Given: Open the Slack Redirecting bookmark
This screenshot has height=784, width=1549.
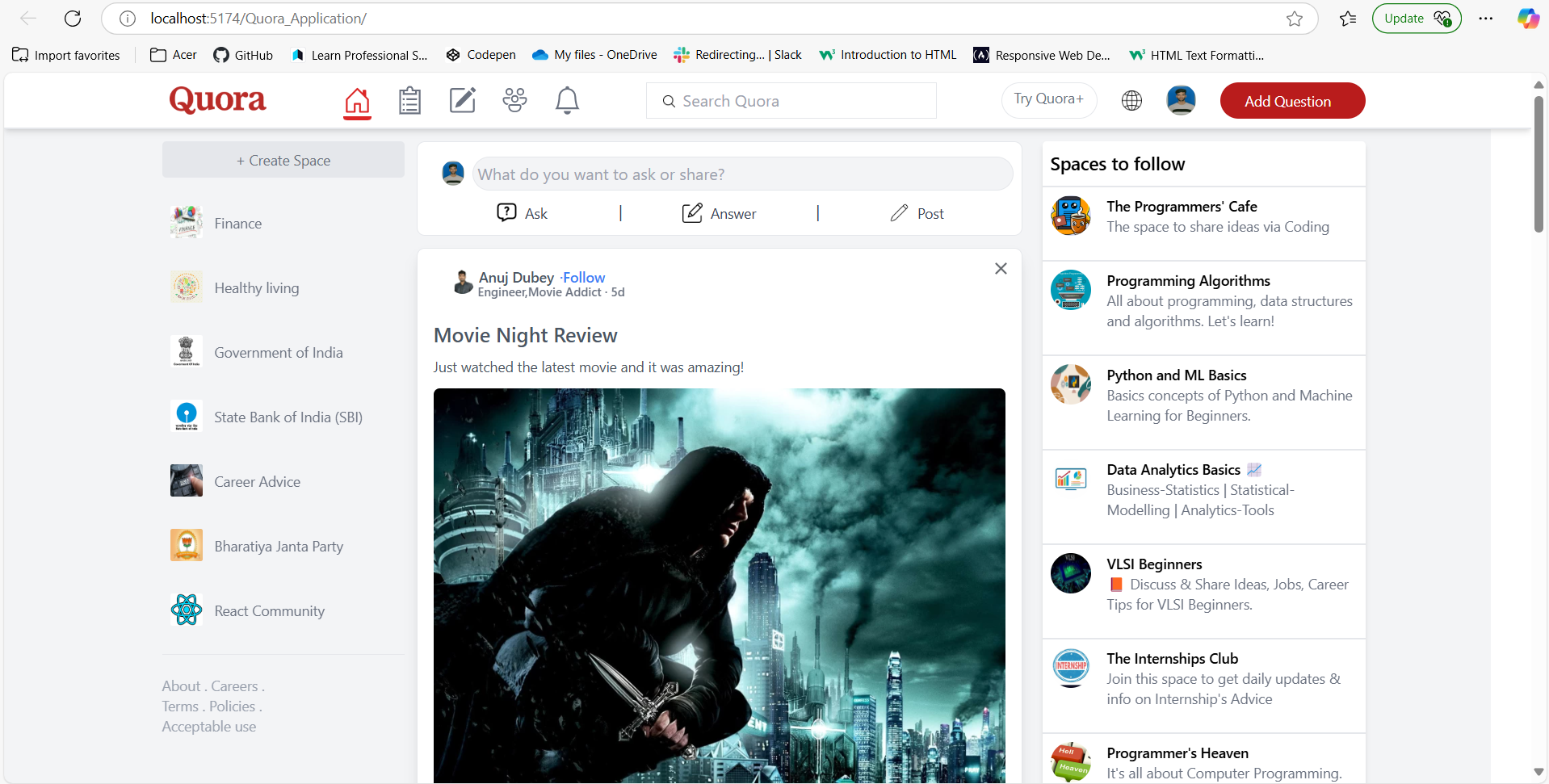Looking at the screenshot, I should (737, 55).
